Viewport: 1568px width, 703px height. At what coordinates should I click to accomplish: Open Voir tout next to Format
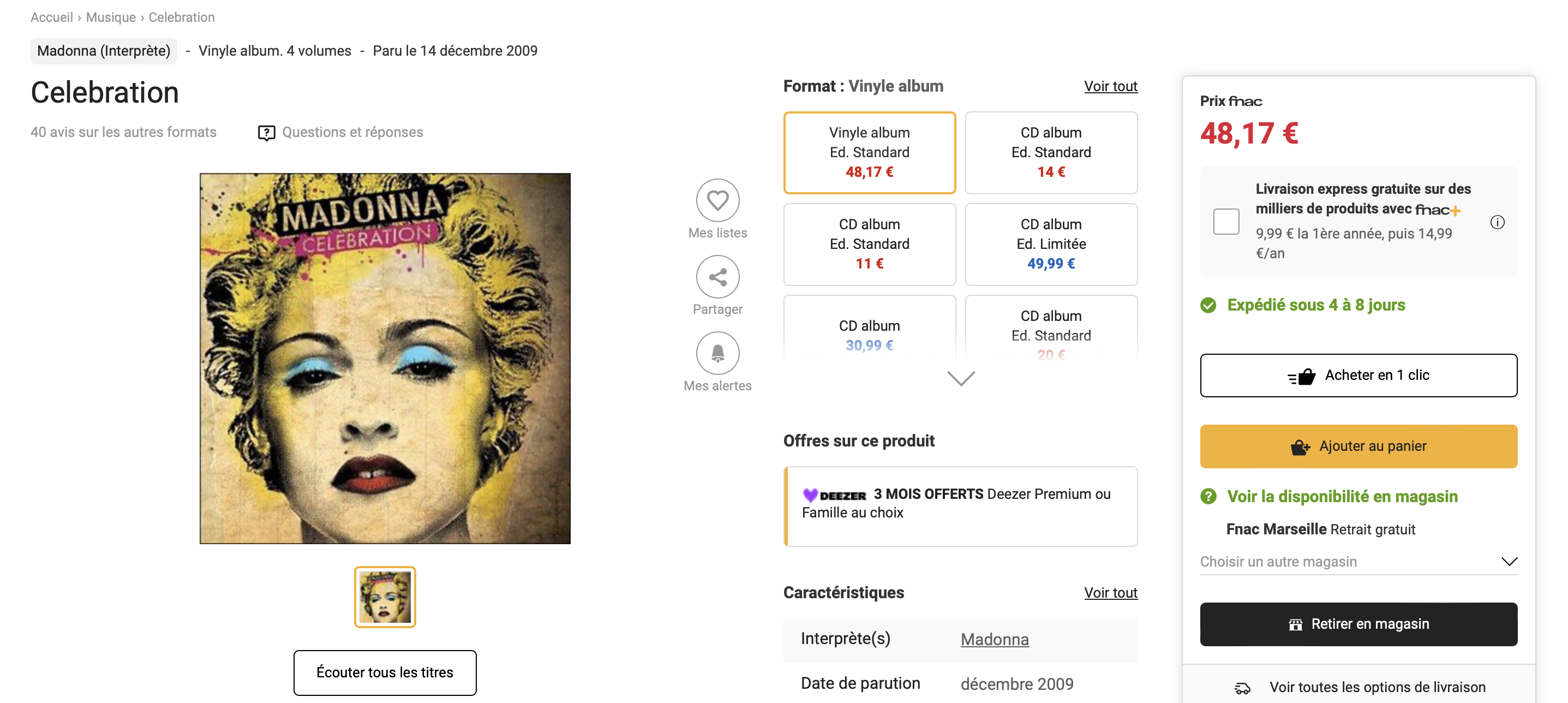(1110, 86)
